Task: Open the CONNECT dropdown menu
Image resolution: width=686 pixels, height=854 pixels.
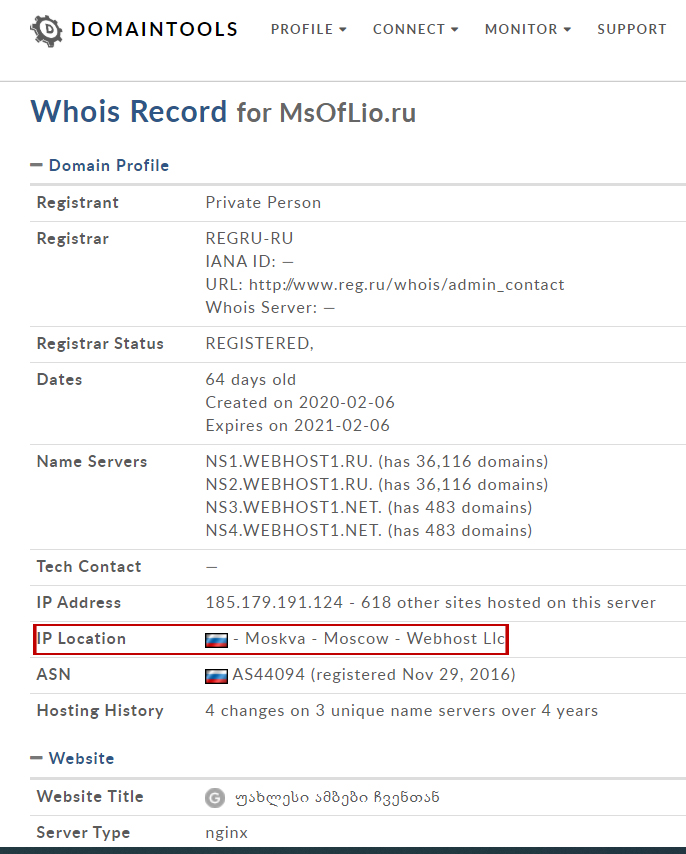Action: coord(416,29)
